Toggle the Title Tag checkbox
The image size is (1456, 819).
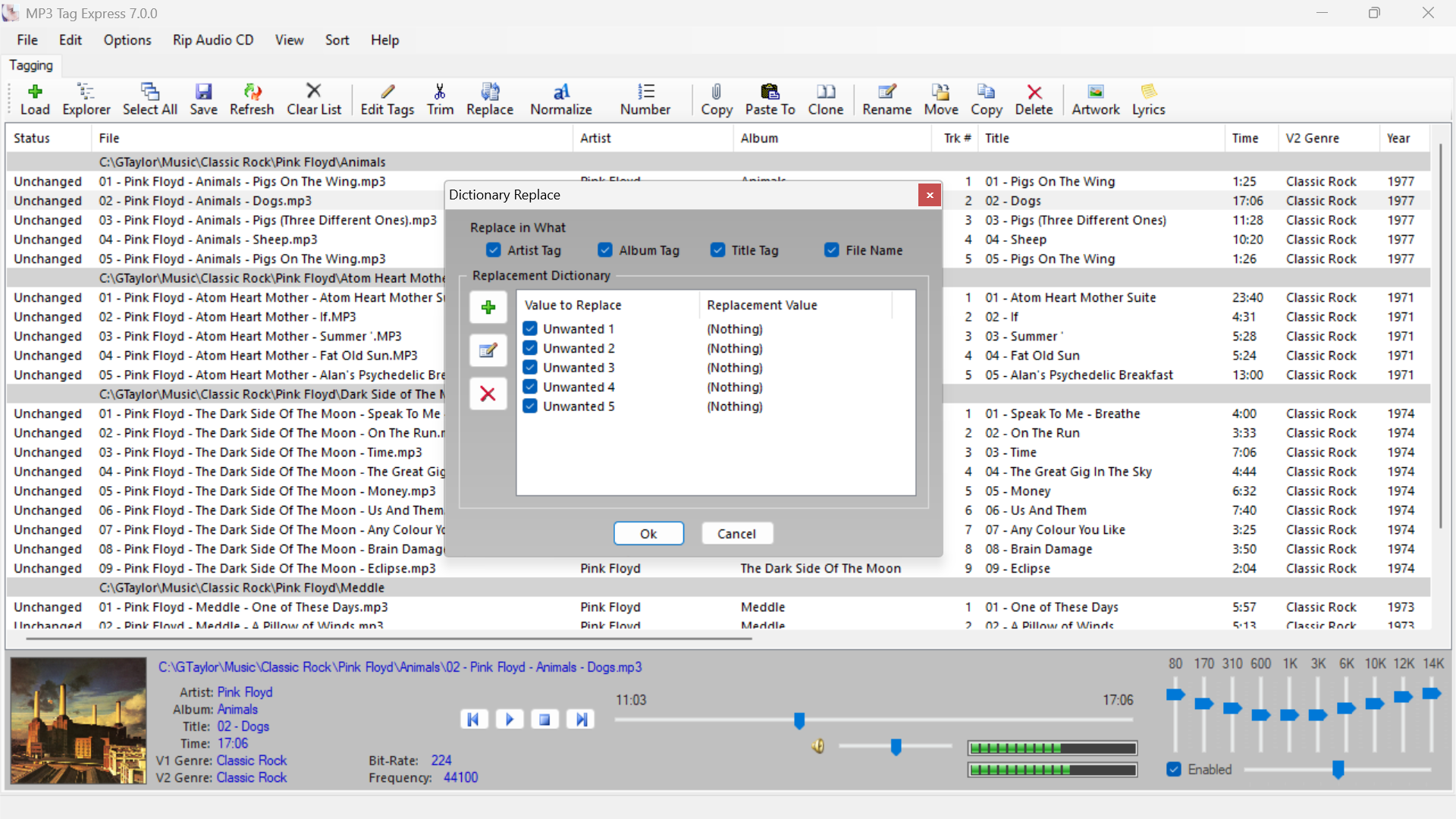coord(717,250)
